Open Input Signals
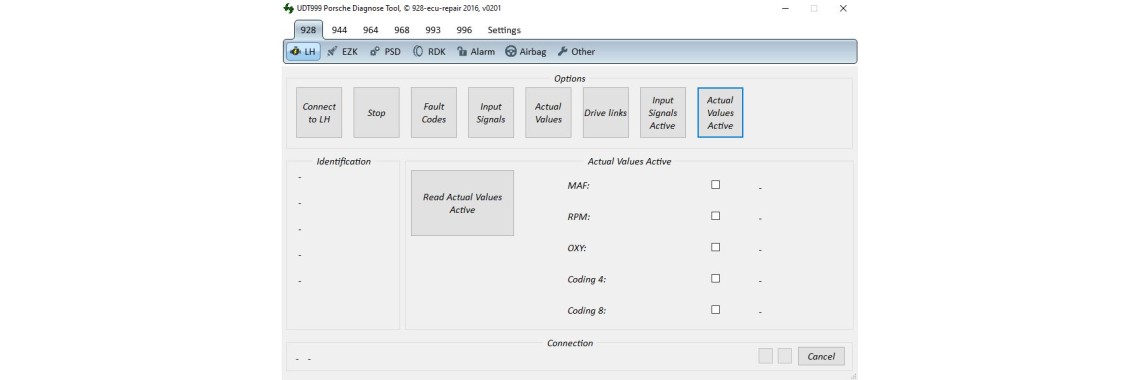This screenshot has height=380, width=1140. coord(491,113)
